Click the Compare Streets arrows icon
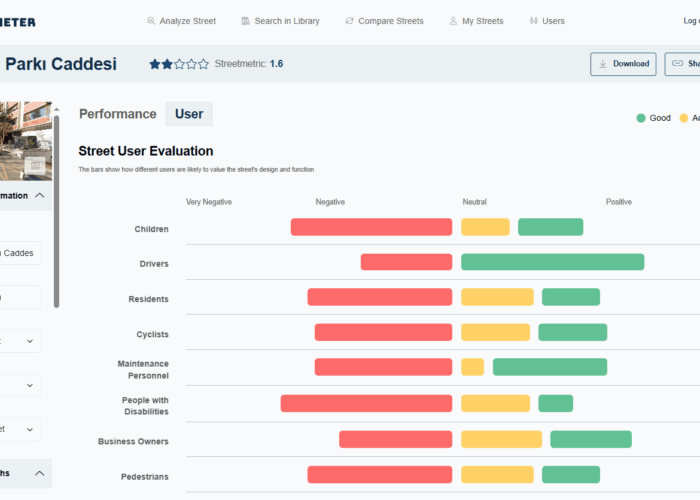700x500 pixels. click(x=349, y=21)
